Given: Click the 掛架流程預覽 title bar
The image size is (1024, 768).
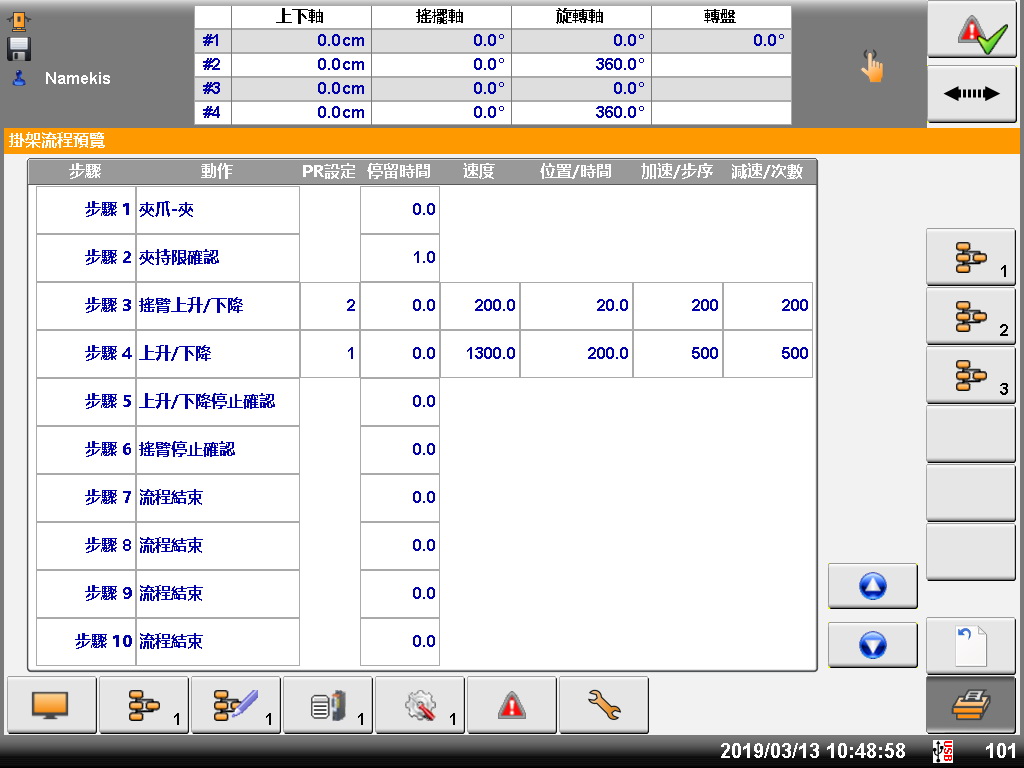Looking at the screenshot, I should point(511,140).
